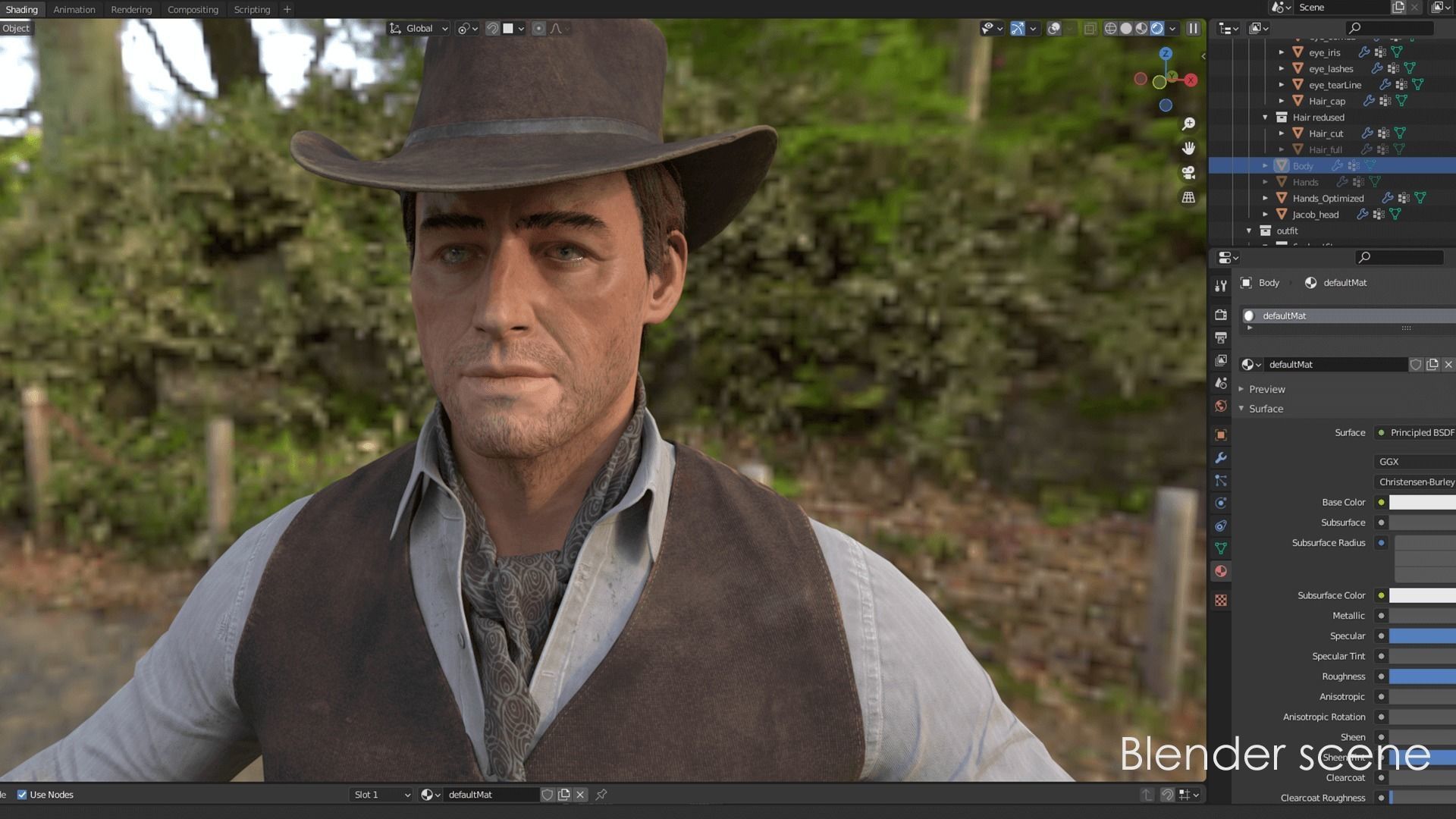The image size is (1456, 819).
Task: Open the Material properties tab
Action: pyautogui.click(x=1221, y=571)
